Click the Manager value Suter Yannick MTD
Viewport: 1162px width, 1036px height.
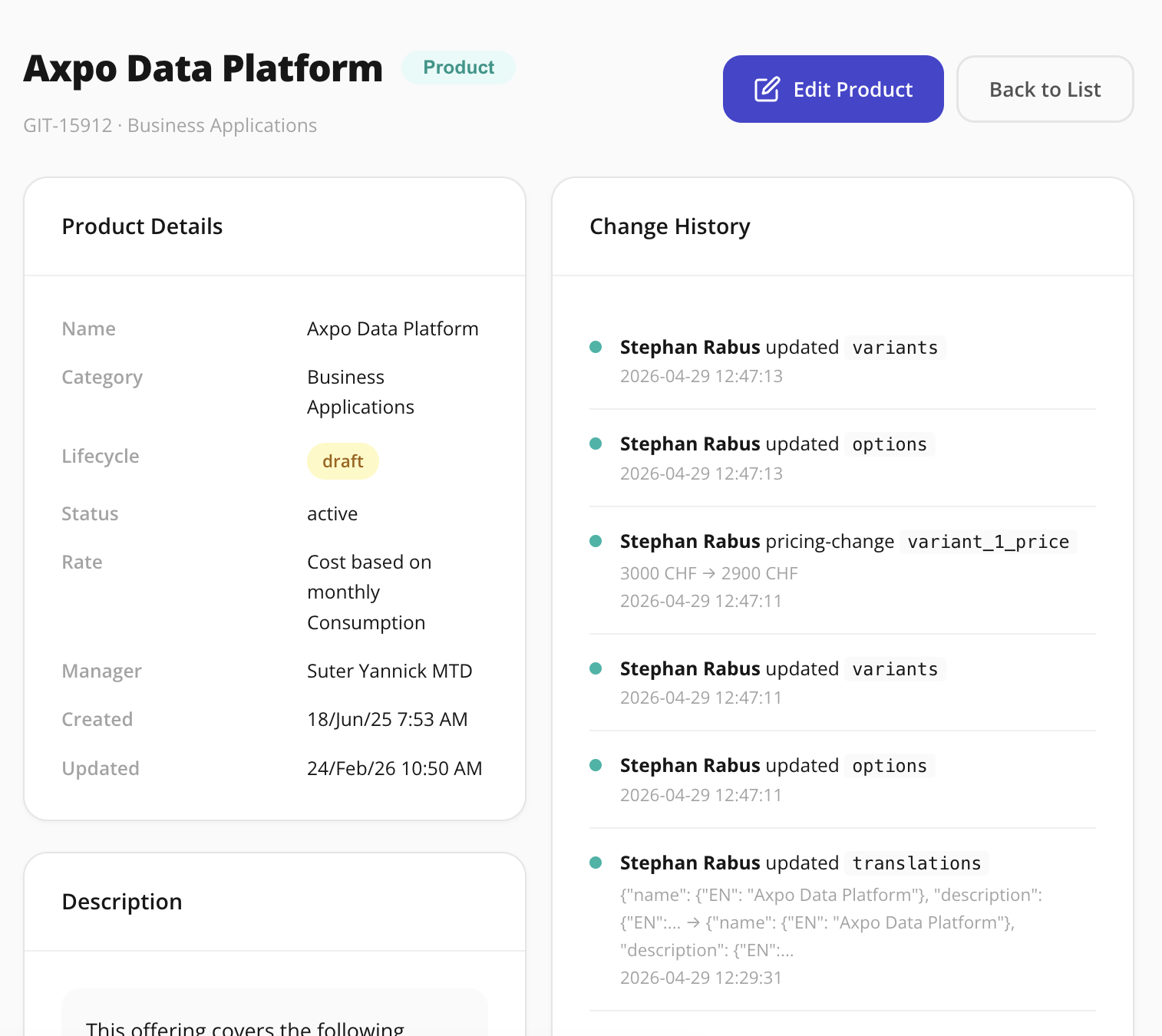tap(389, 671)
